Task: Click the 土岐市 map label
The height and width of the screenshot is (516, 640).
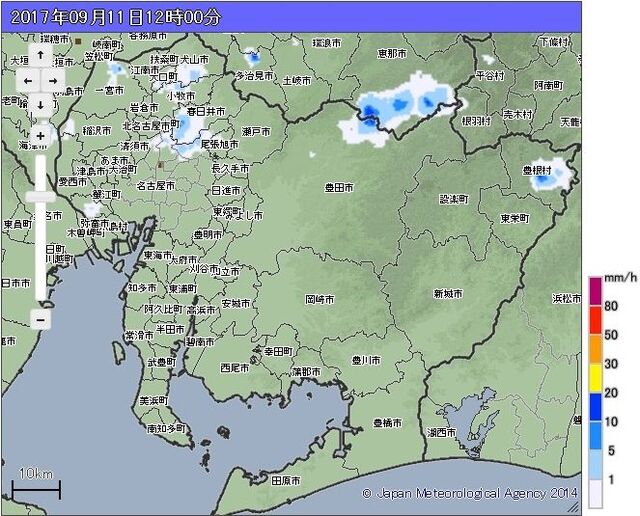Action: [297, 81]
